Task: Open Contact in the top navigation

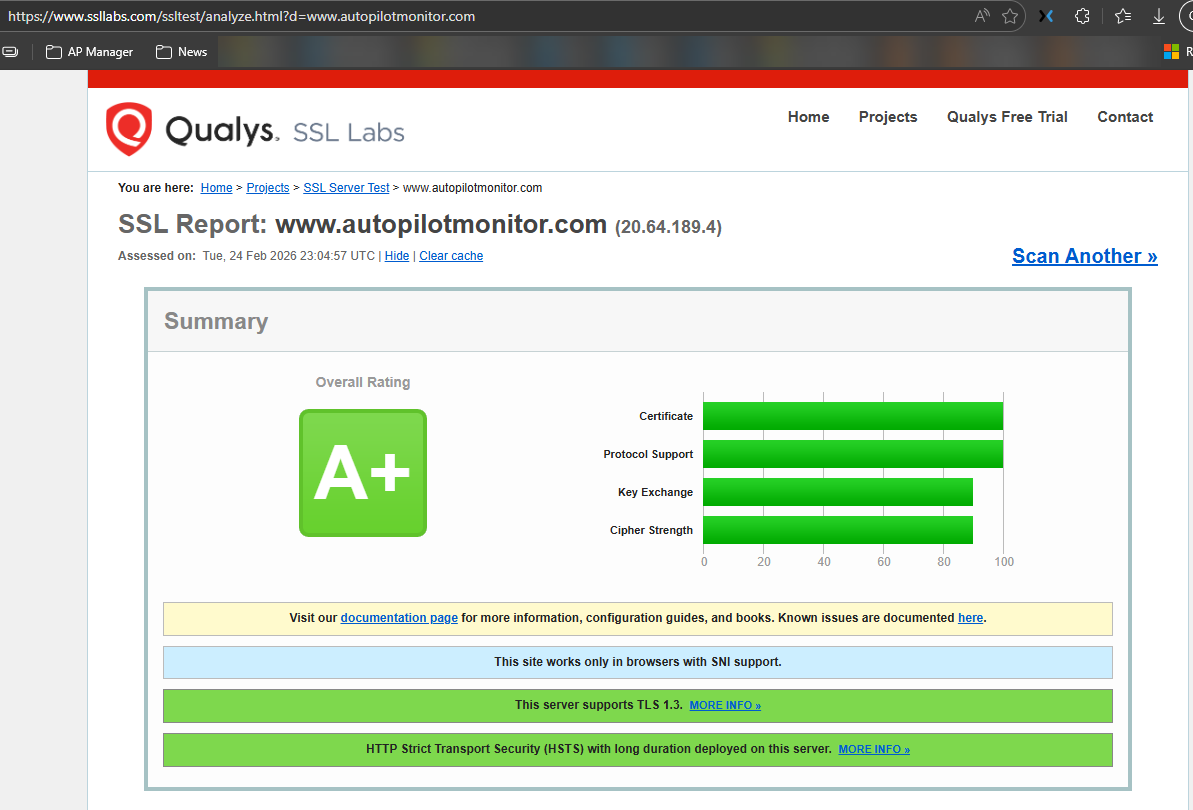Action: pyautogui.click(x=1125, y=116)
